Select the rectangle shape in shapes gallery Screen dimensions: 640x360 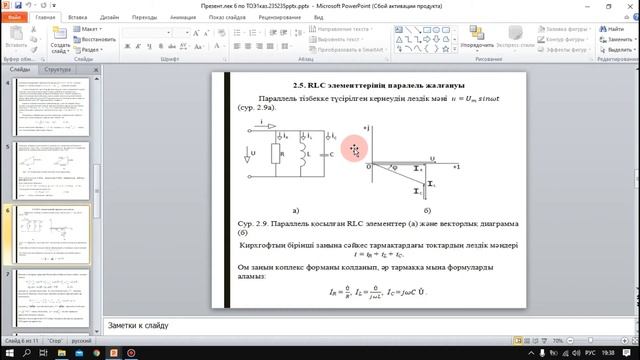coord(427,30)
